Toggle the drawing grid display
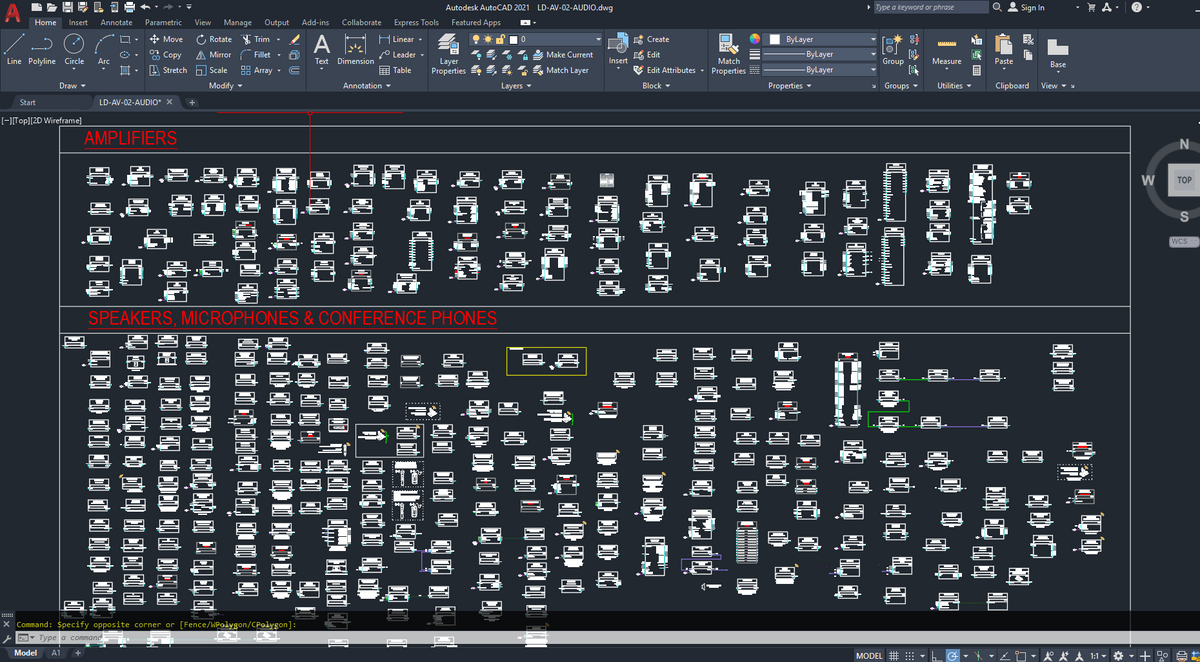This screenshot has width=1200, height=662. click(896, 655)
